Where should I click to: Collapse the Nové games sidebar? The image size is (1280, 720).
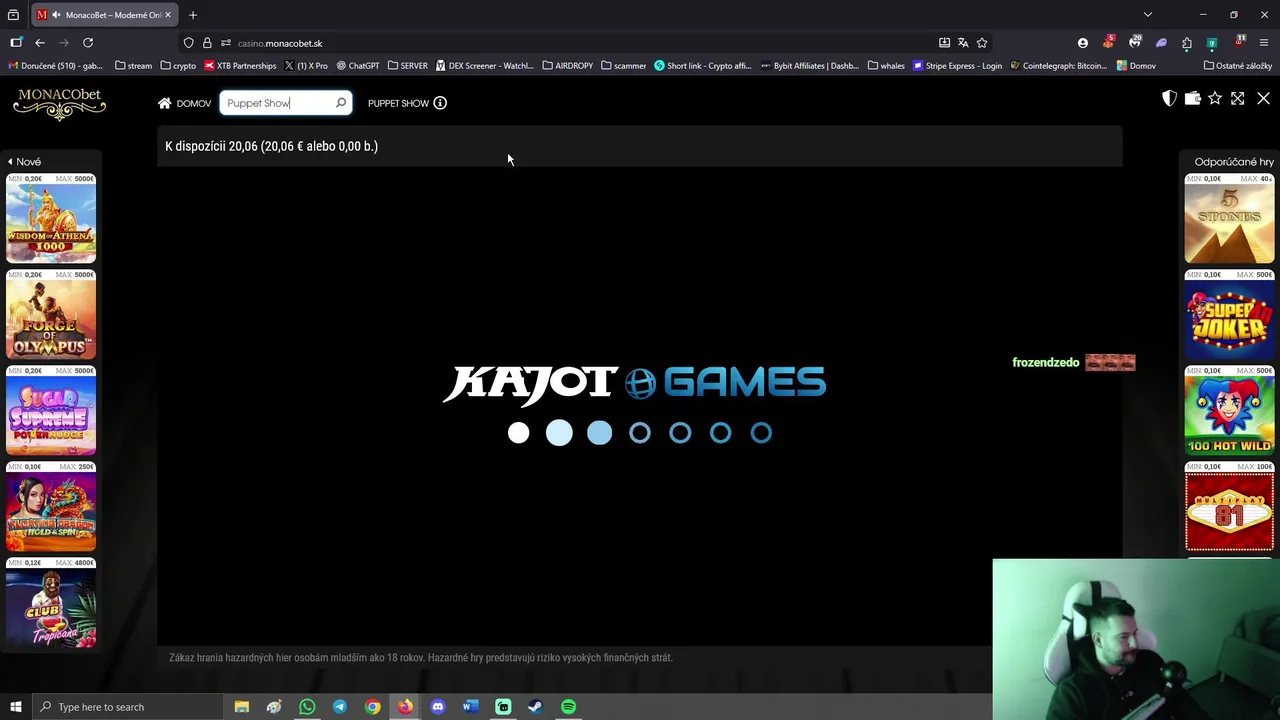pyautogui.click(x=24, y=161)
